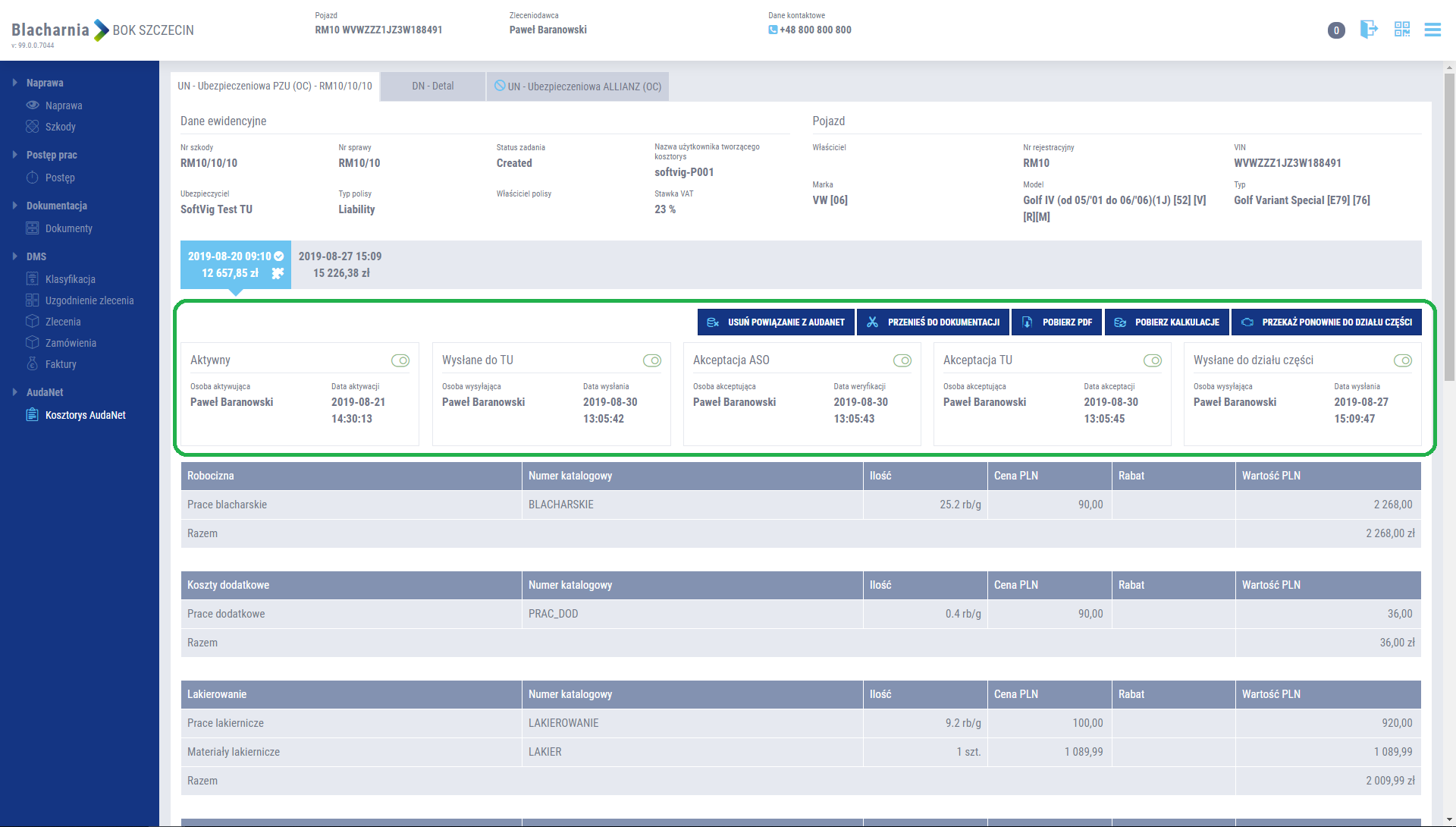Click the puzzle icon on the 12 657,85 zł estimate
This screenshot has width=1456, height=827.
coord(278,273)
